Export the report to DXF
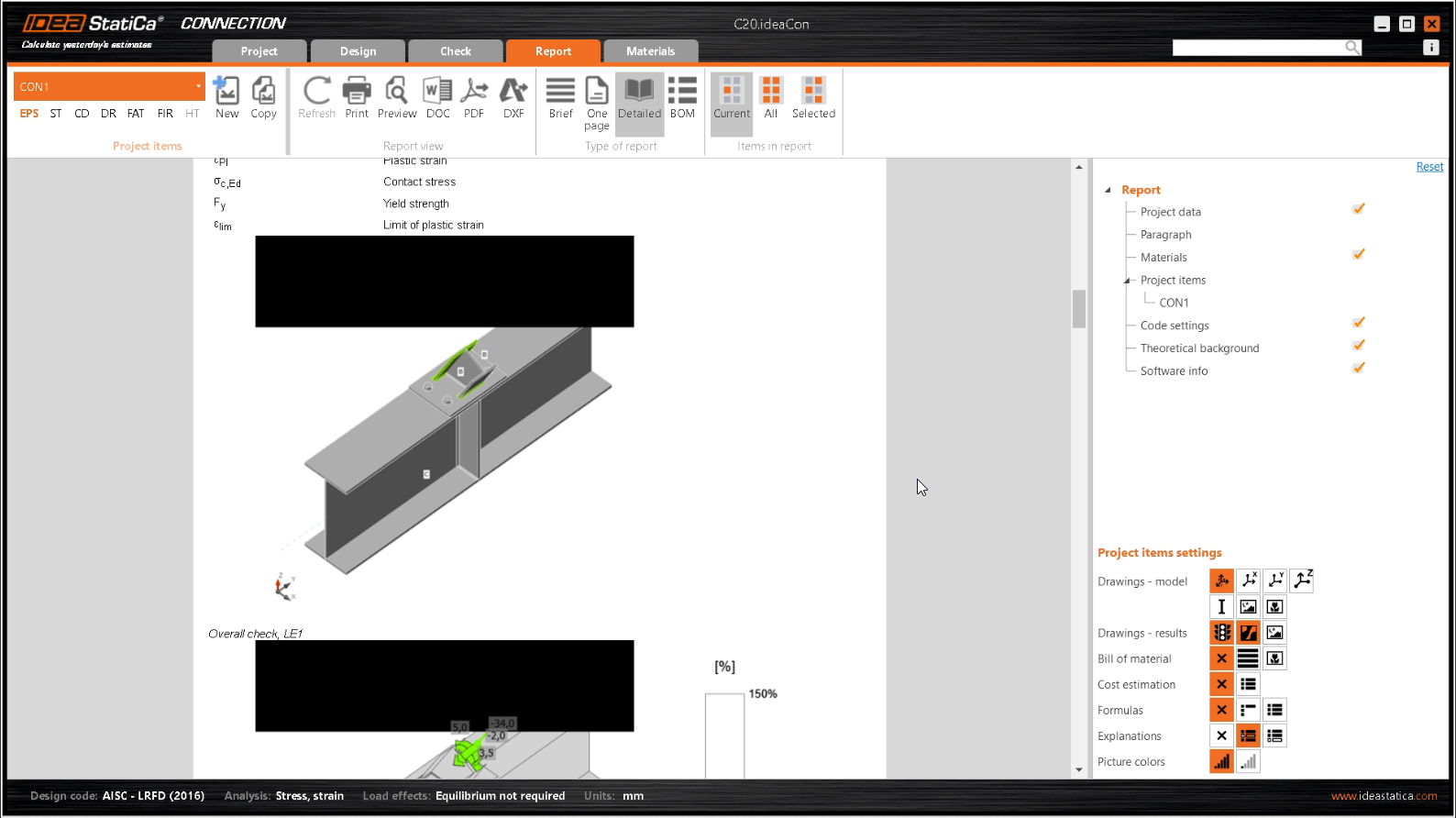Viewport: 1456px width, 818px height. coord(513,98)
